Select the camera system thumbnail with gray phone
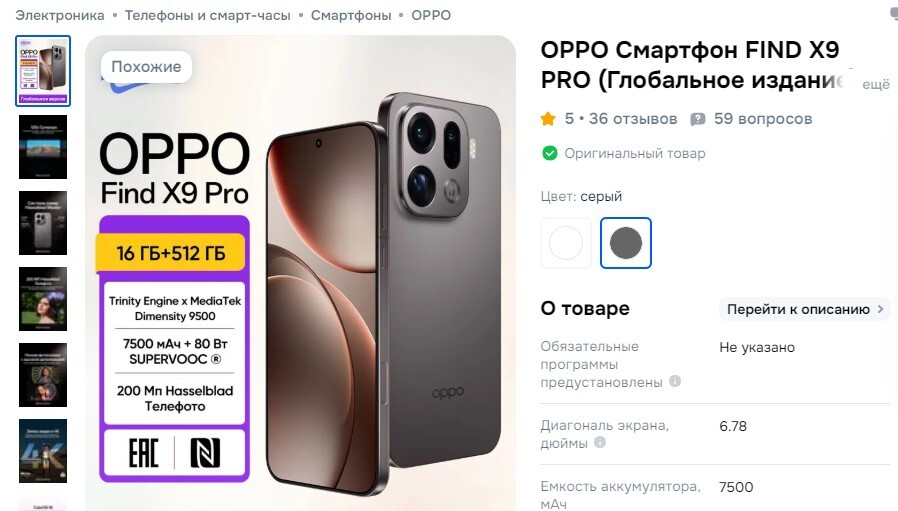The width and height of the screenshot is (898, 511). 43,223
